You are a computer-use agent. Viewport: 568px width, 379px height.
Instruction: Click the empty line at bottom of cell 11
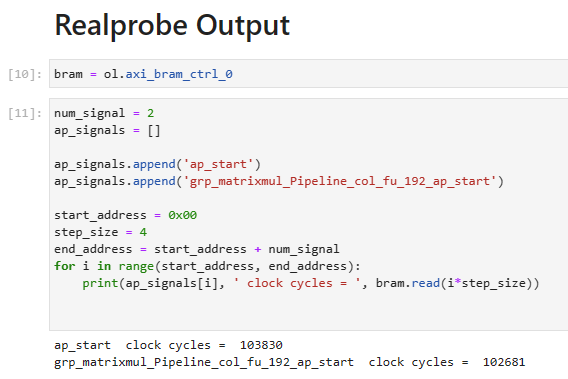point(309,317)
